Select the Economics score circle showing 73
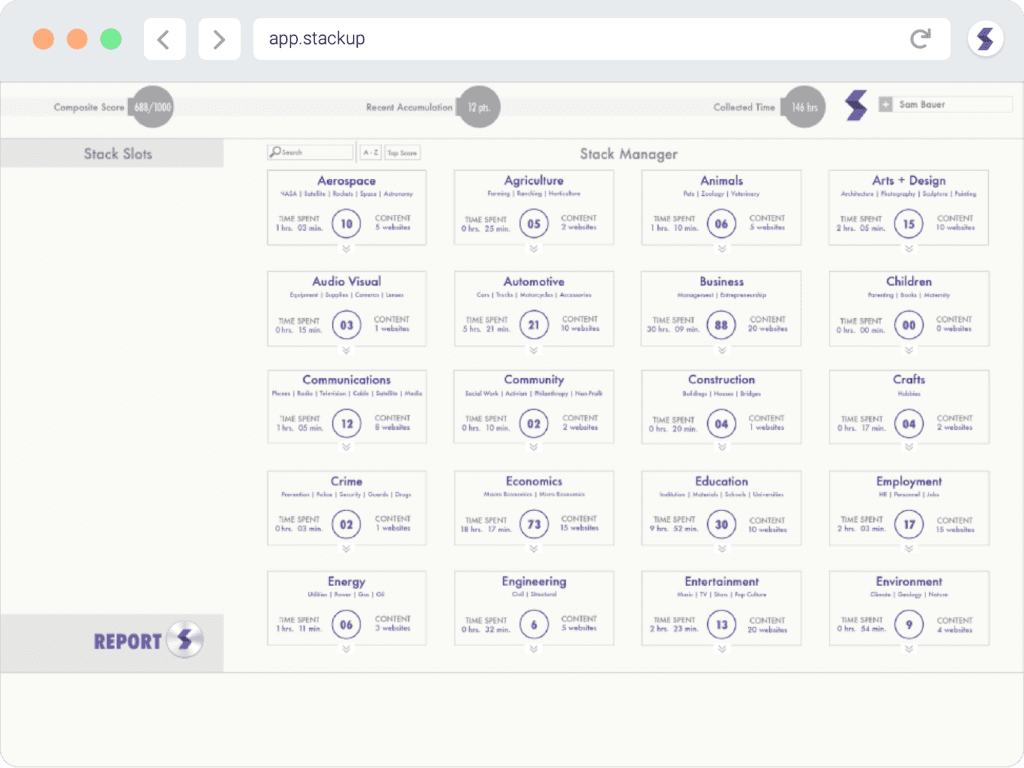Image resolution: width=1024 pixels, height=768 pixels. pos(534,524)
